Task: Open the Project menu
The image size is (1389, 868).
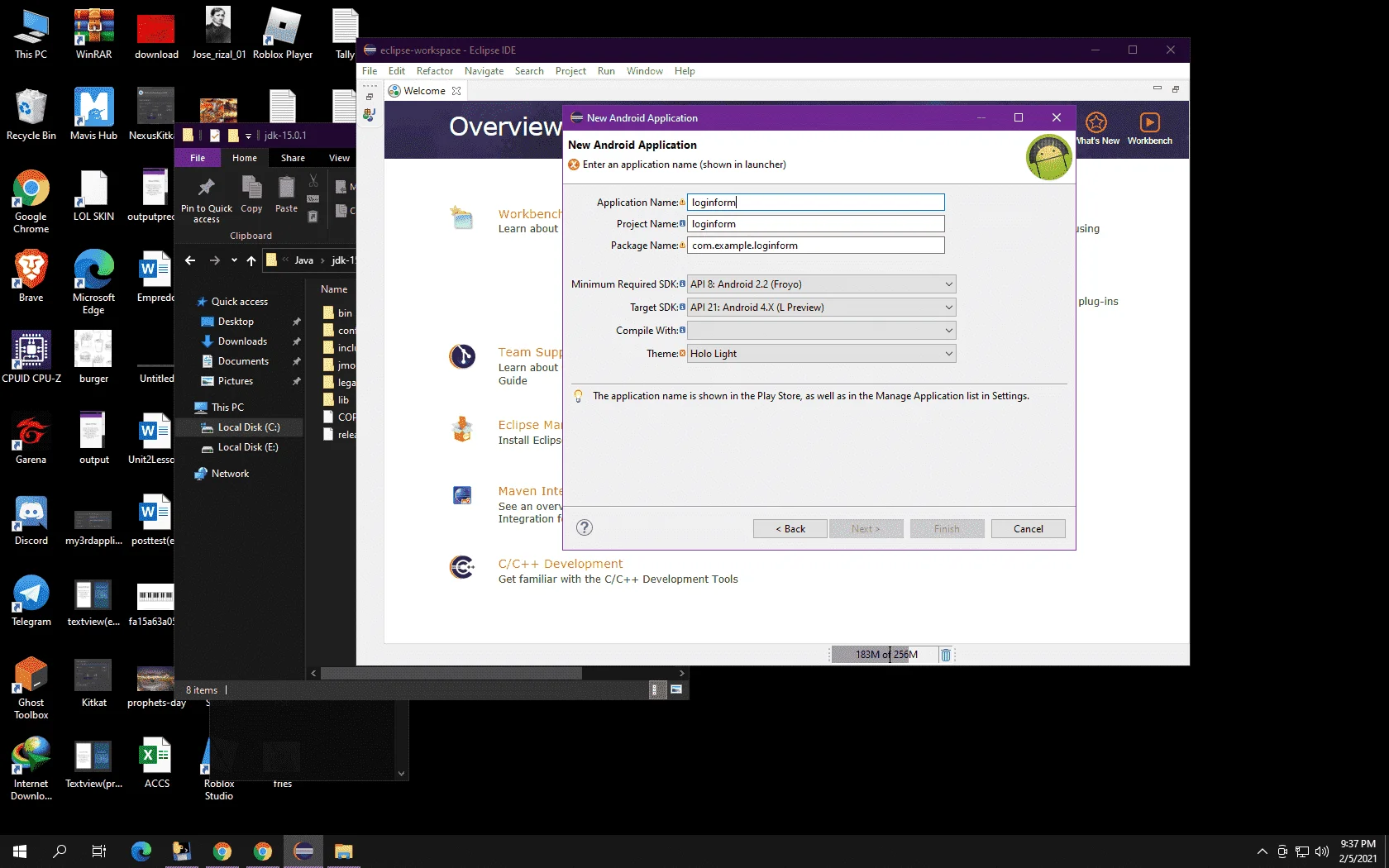Action: [570, 71]
